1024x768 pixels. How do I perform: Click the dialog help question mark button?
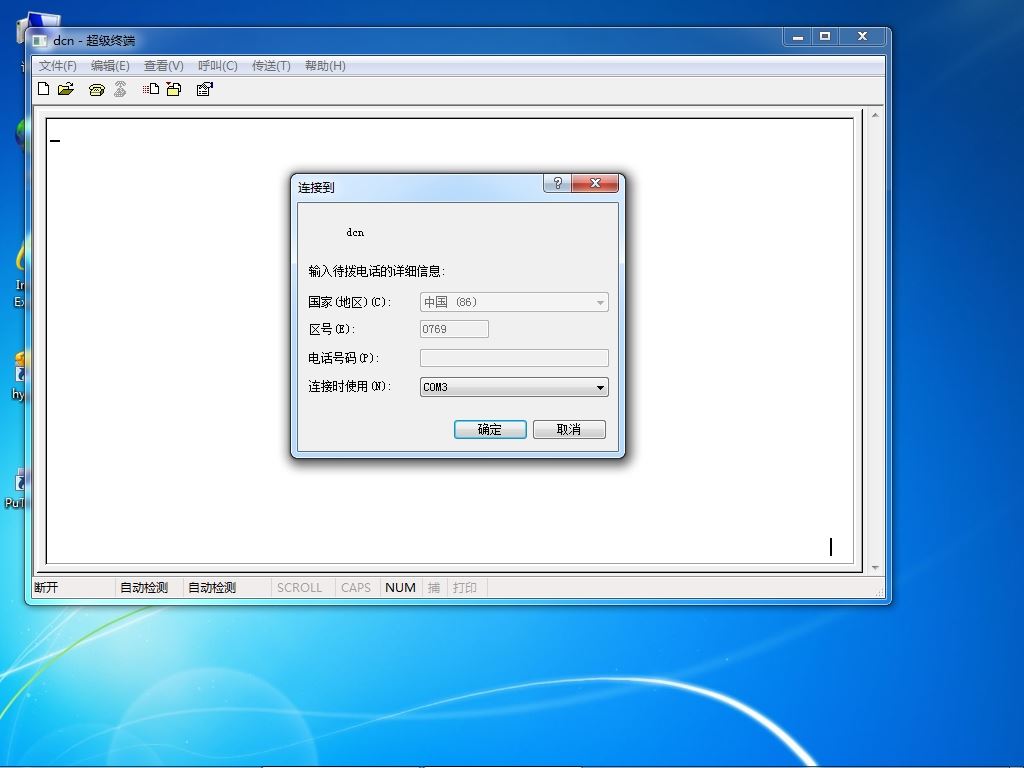point(558,183)
